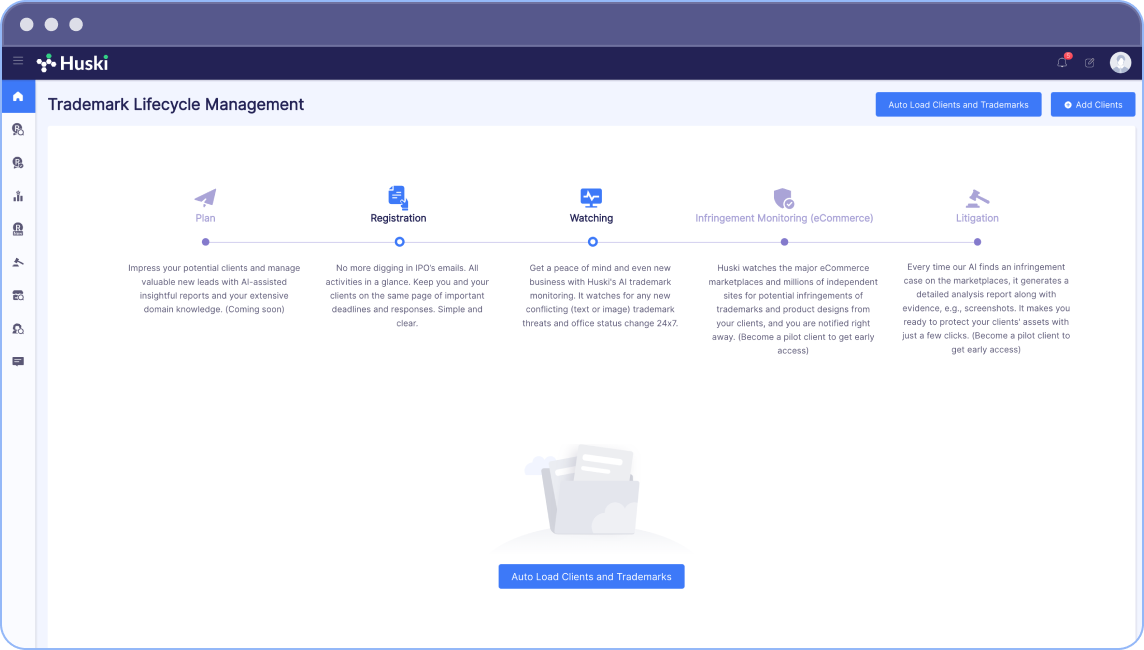1144x650 pixels.
Task: Select the trademark filing icon in the sidebar
Action: click(18, 162)
